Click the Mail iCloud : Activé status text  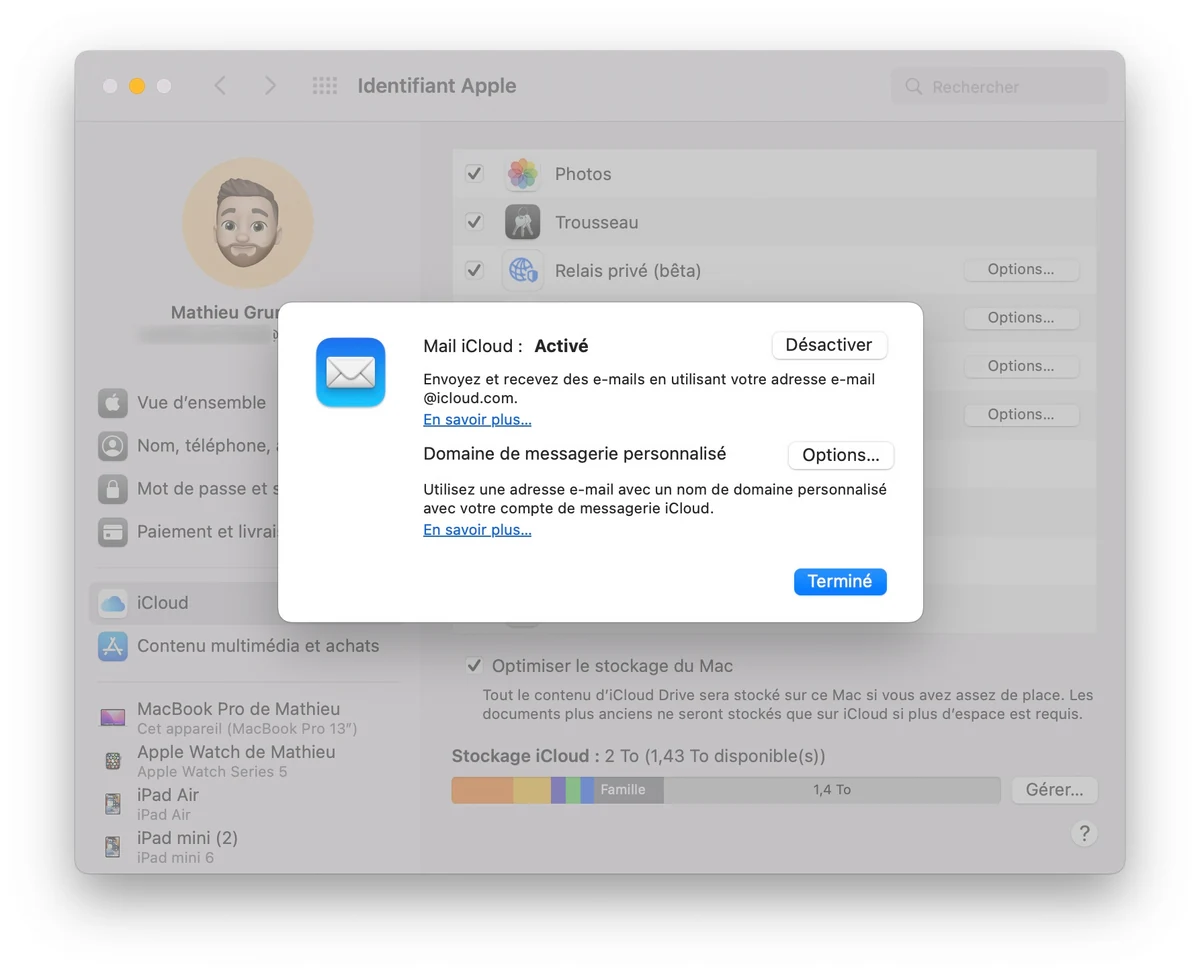click(506, 346)
